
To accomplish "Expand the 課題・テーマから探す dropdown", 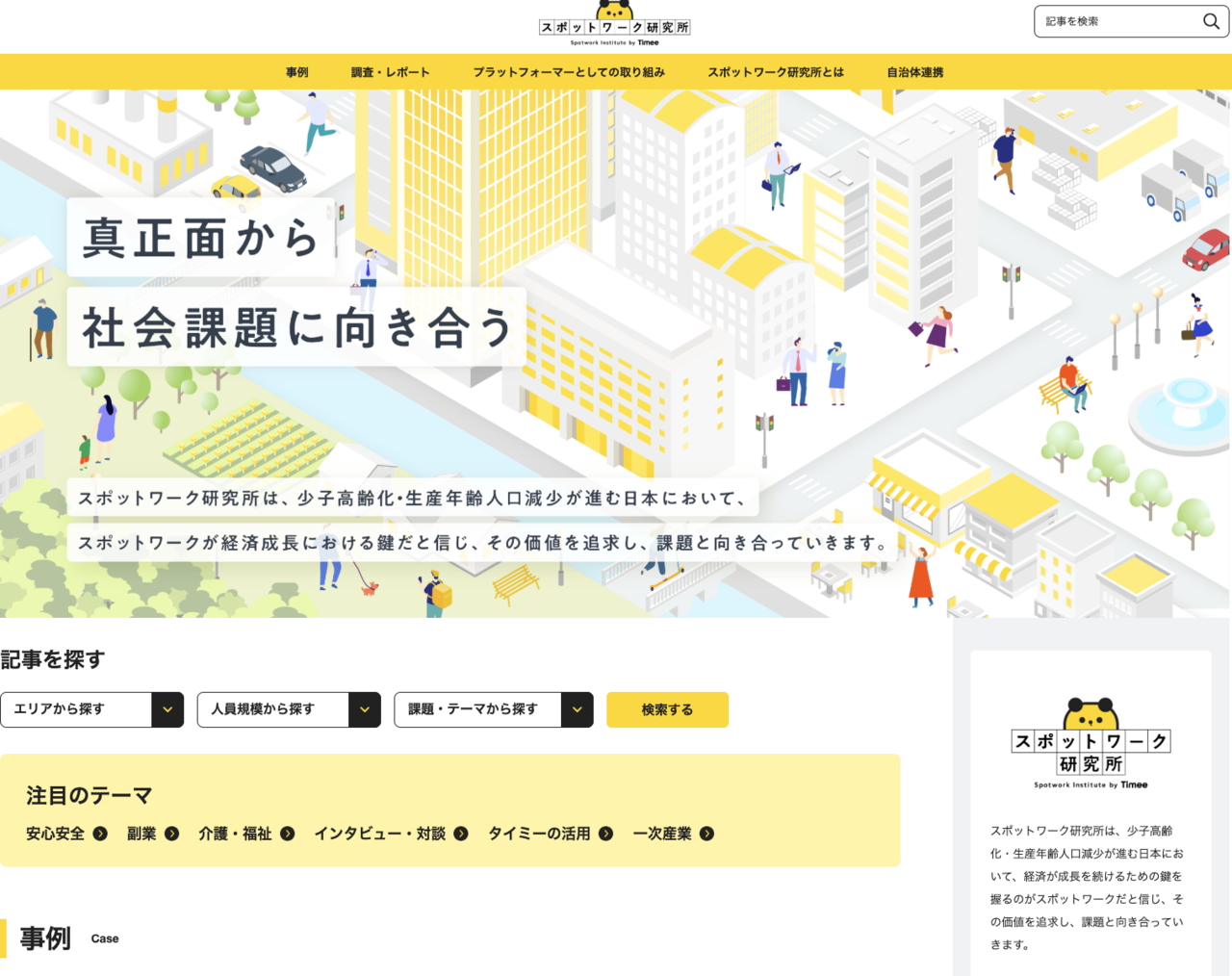I will [494, 709].
